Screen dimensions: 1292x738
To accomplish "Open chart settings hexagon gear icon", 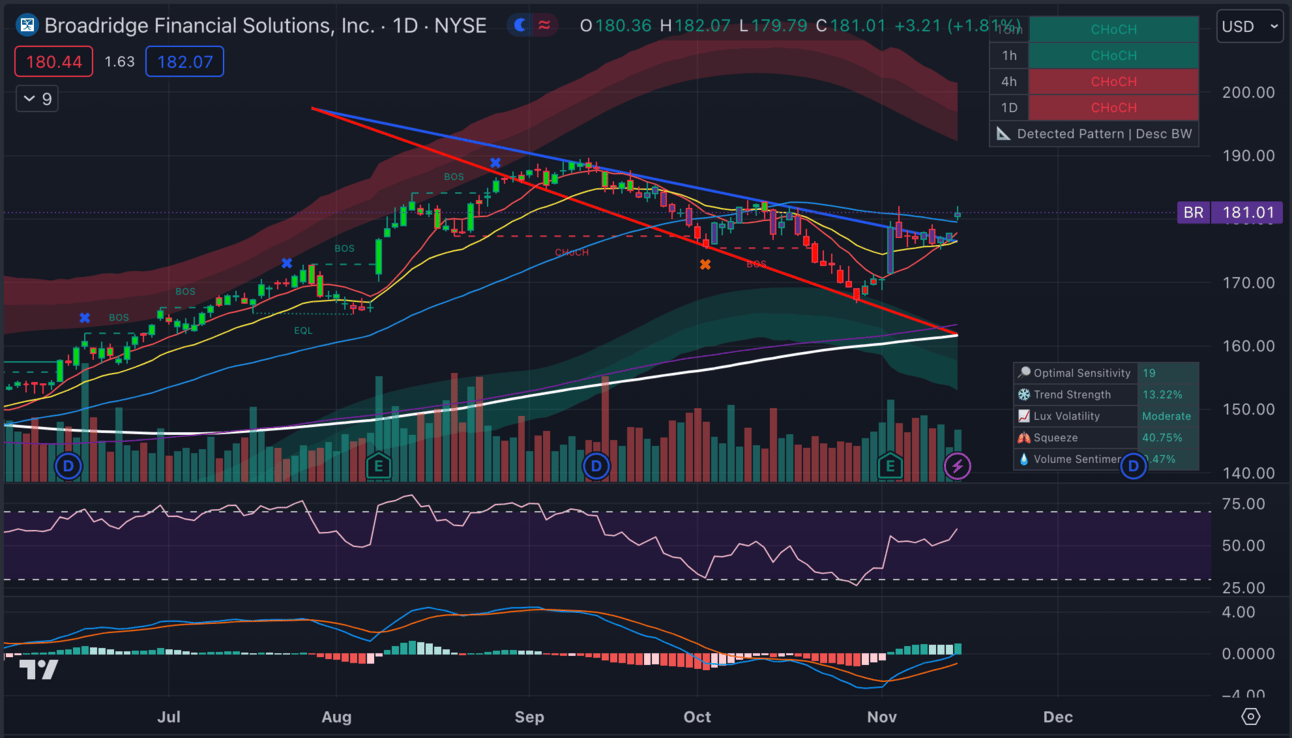I will click(1250, 717).
